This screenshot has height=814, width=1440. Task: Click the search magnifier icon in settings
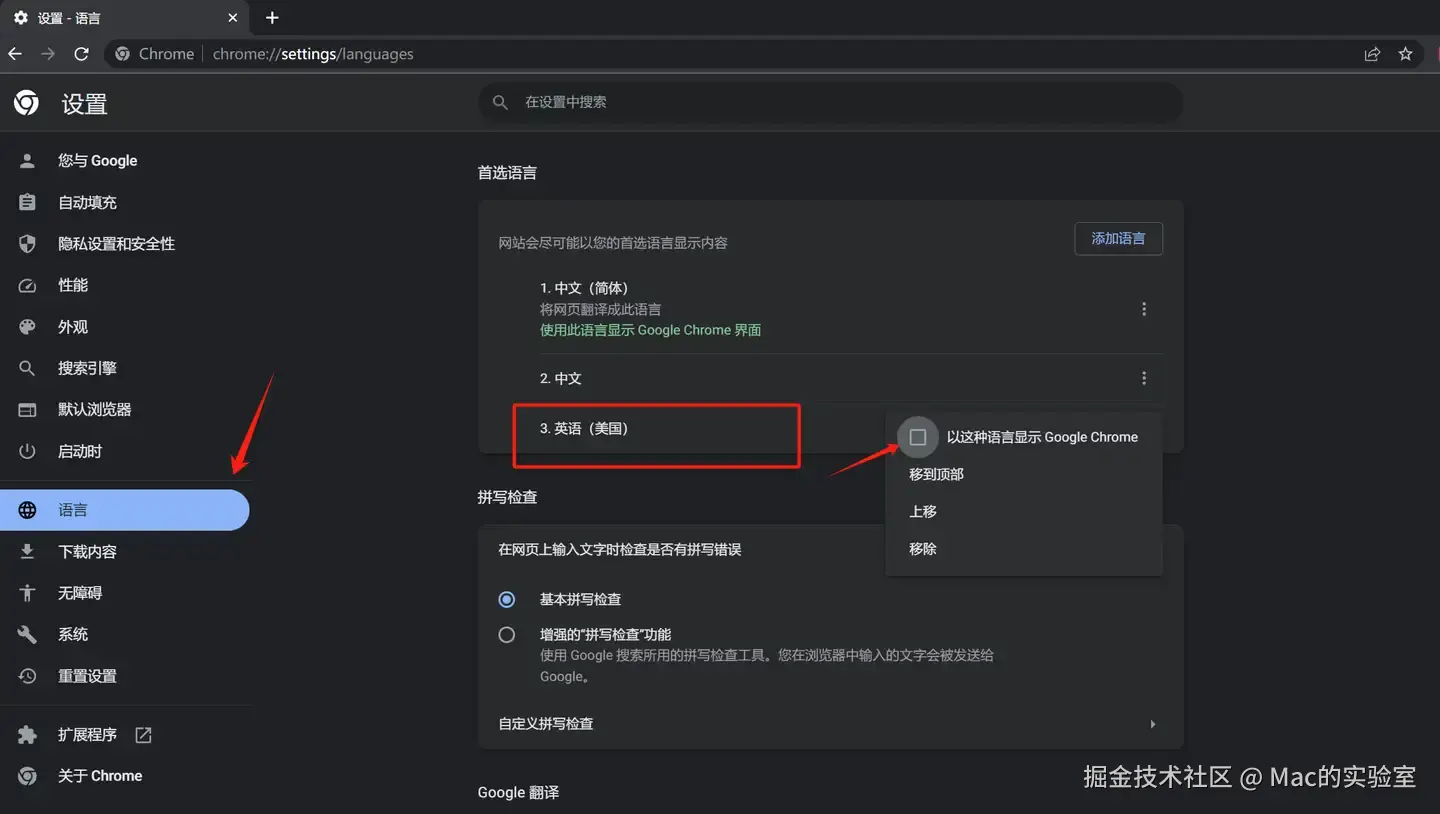(x=500, y=102)
